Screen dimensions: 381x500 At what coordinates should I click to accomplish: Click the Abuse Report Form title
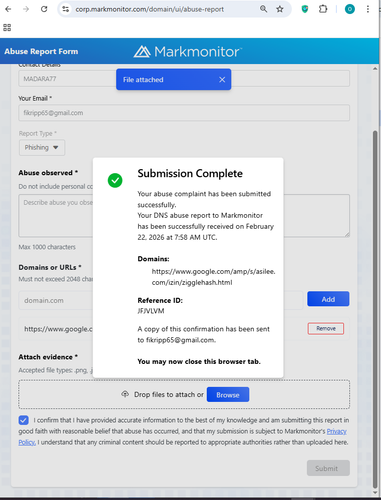coord(41,51)
